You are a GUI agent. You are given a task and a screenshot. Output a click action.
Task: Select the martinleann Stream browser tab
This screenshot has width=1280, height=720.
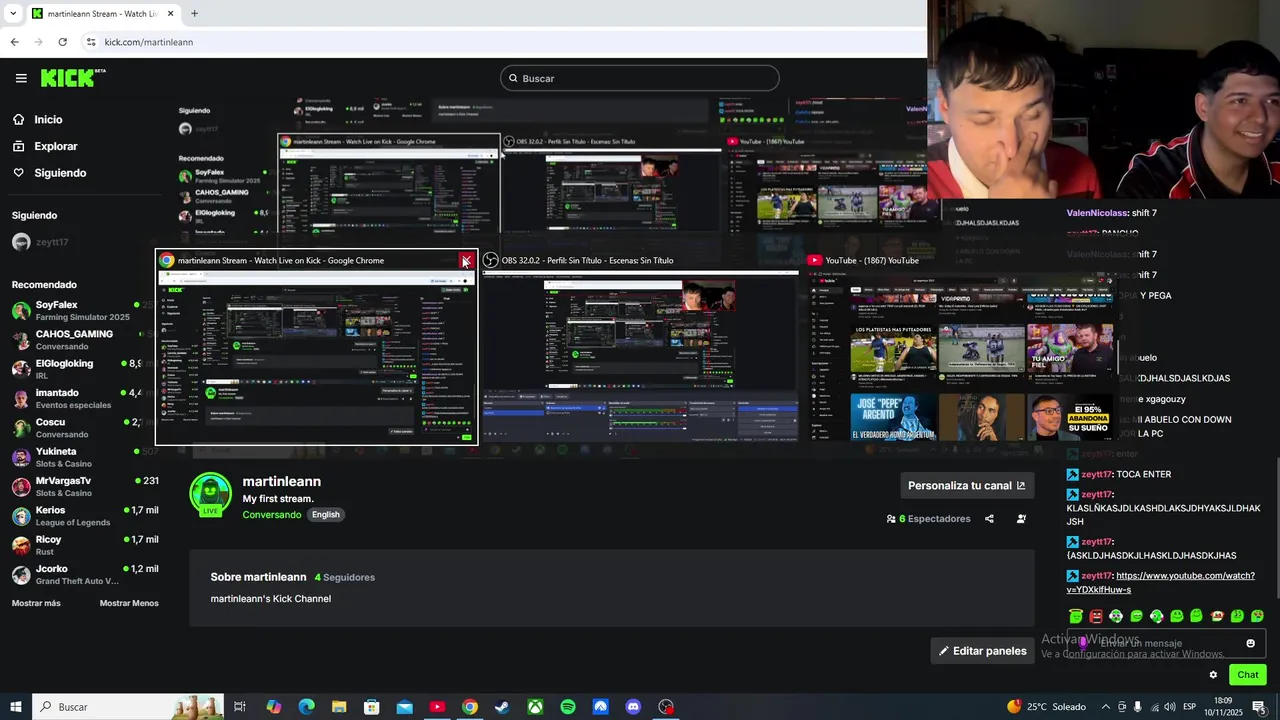tap(102, 14)
